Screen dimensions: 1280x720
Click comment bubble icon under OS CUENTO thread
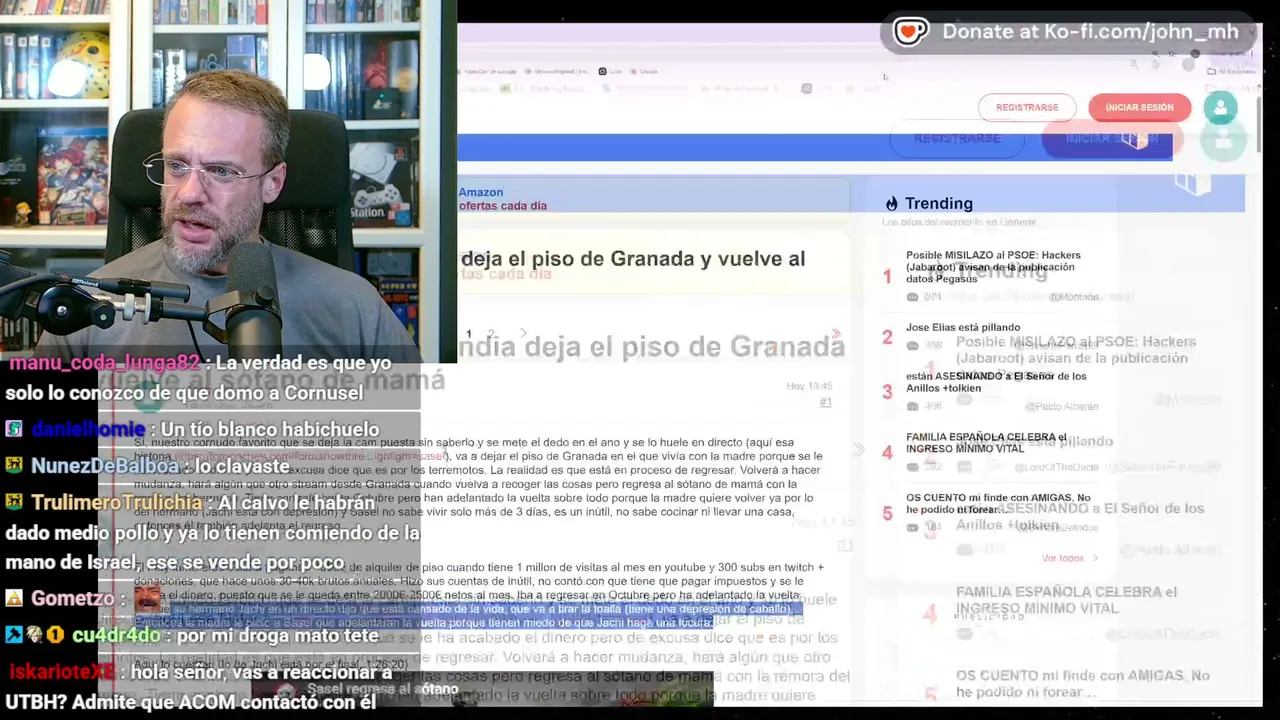tap(912, 527)
